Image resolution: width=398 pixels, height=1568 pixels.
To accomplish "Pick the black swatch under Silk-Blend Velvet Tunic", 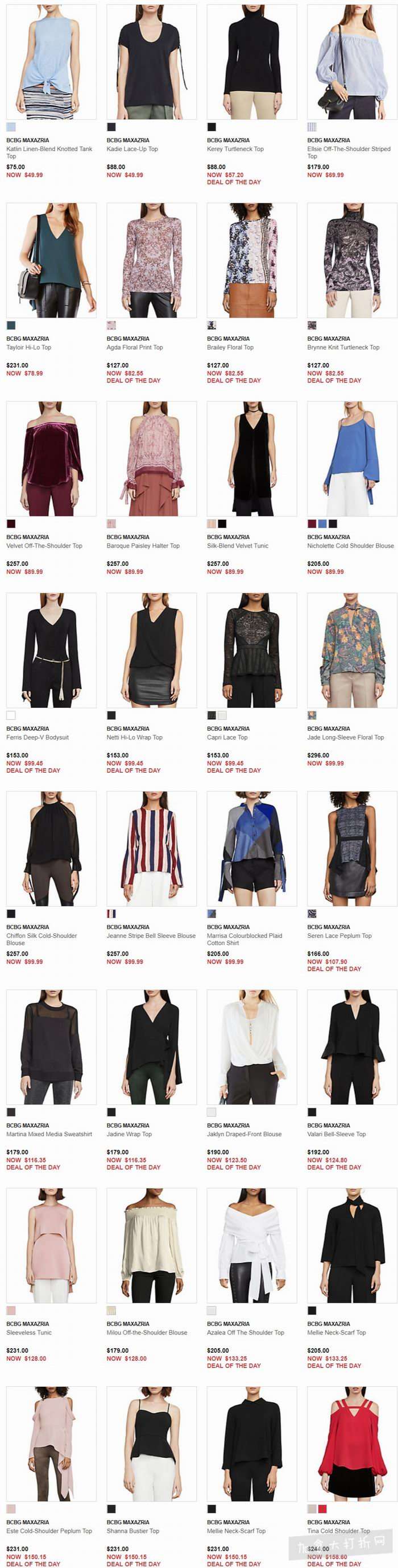I will pos(222,523).
